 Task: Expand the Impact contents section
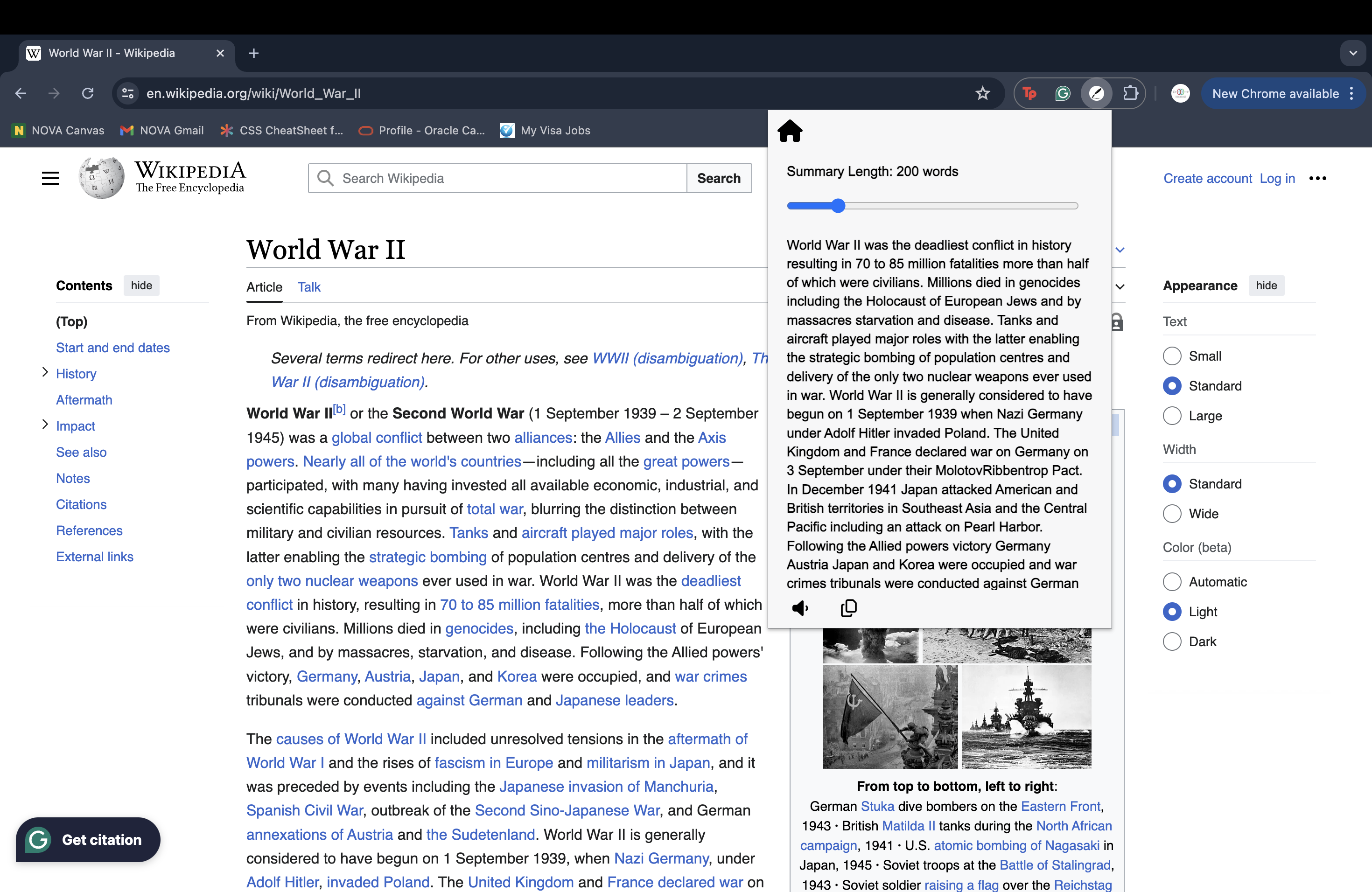coord(45,425)
